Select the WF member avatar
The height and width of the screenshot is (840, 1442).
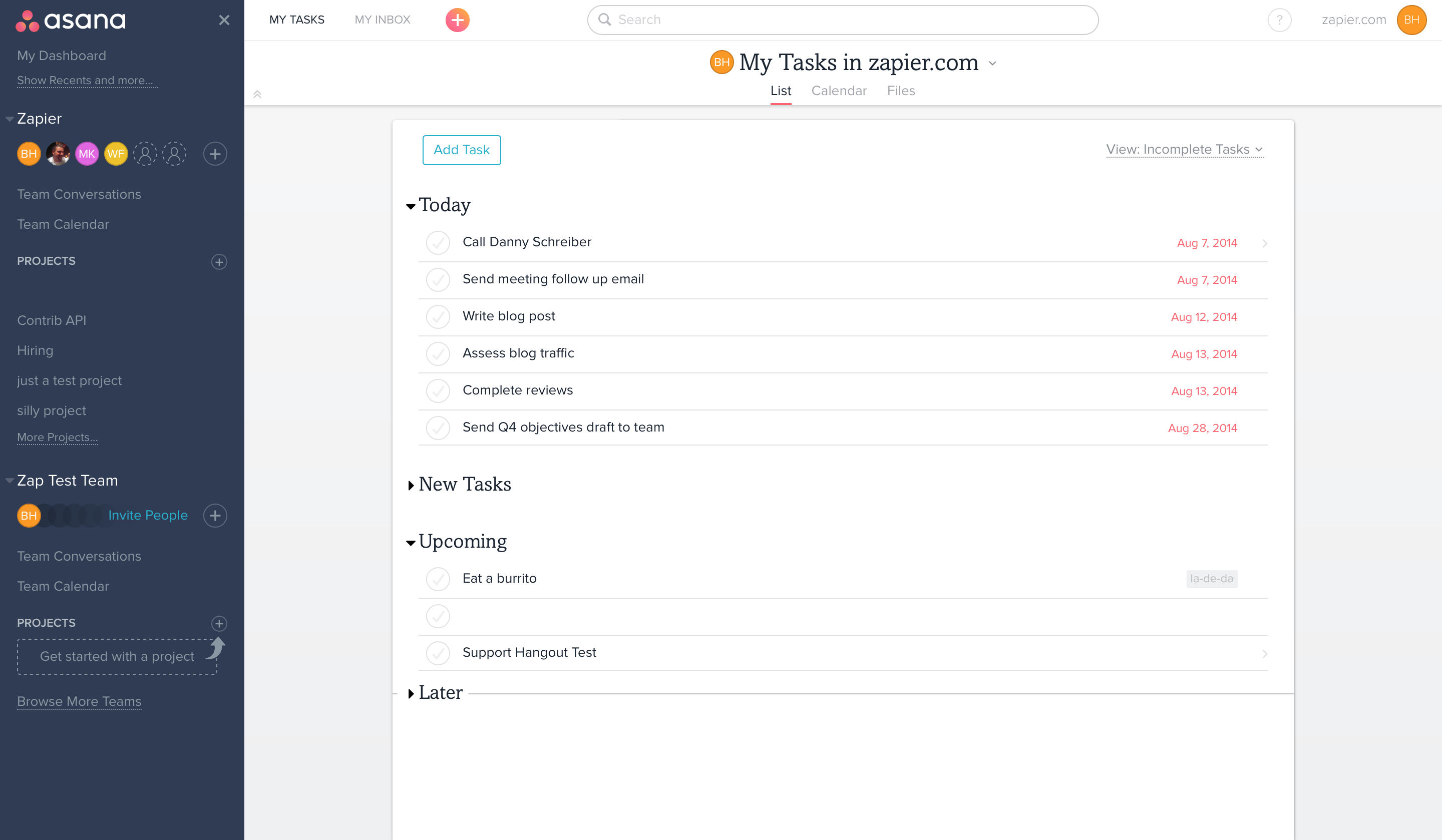(116, 153)
